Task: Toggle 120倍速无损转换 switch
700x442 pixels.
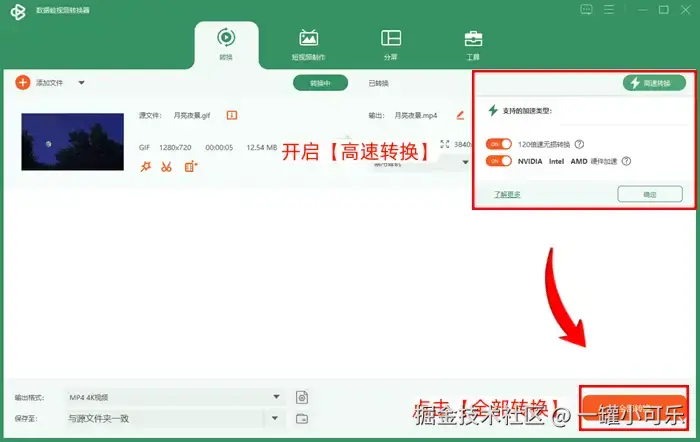Action: (x=499, y=144)
